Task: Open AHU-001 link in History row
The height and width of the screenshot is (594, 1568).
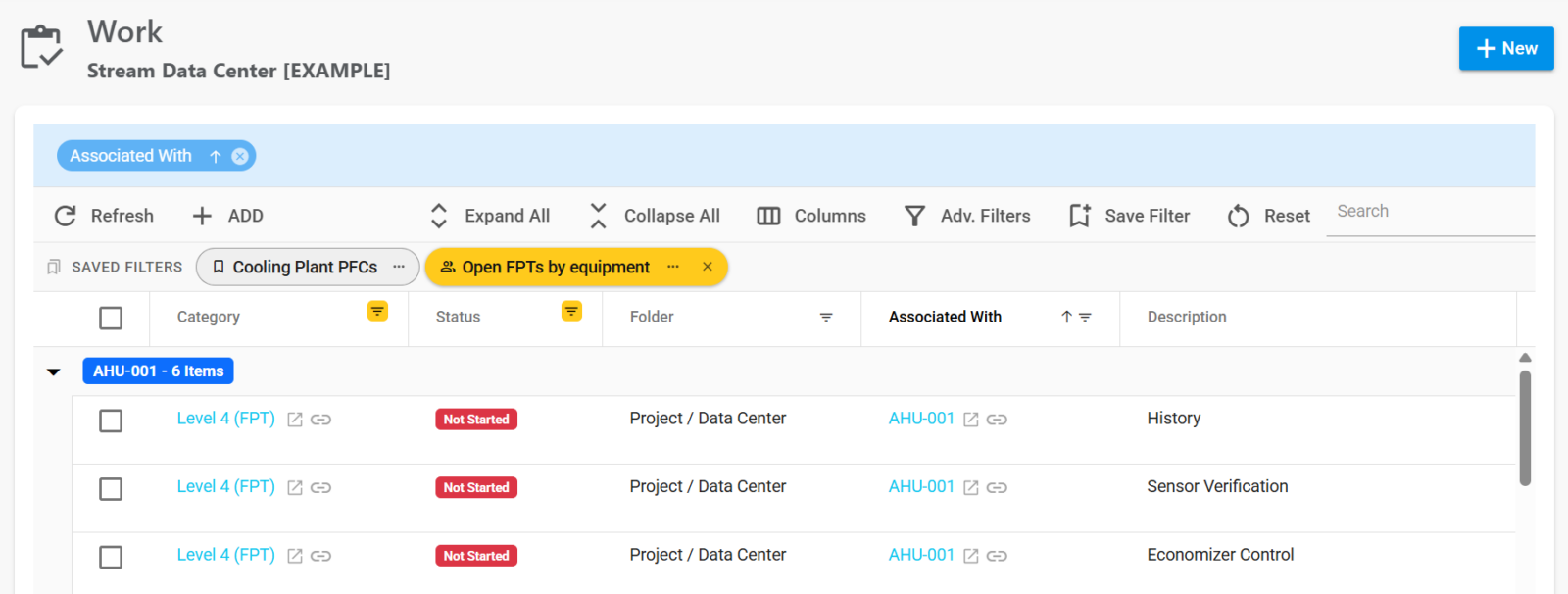Action: (921, 419)
